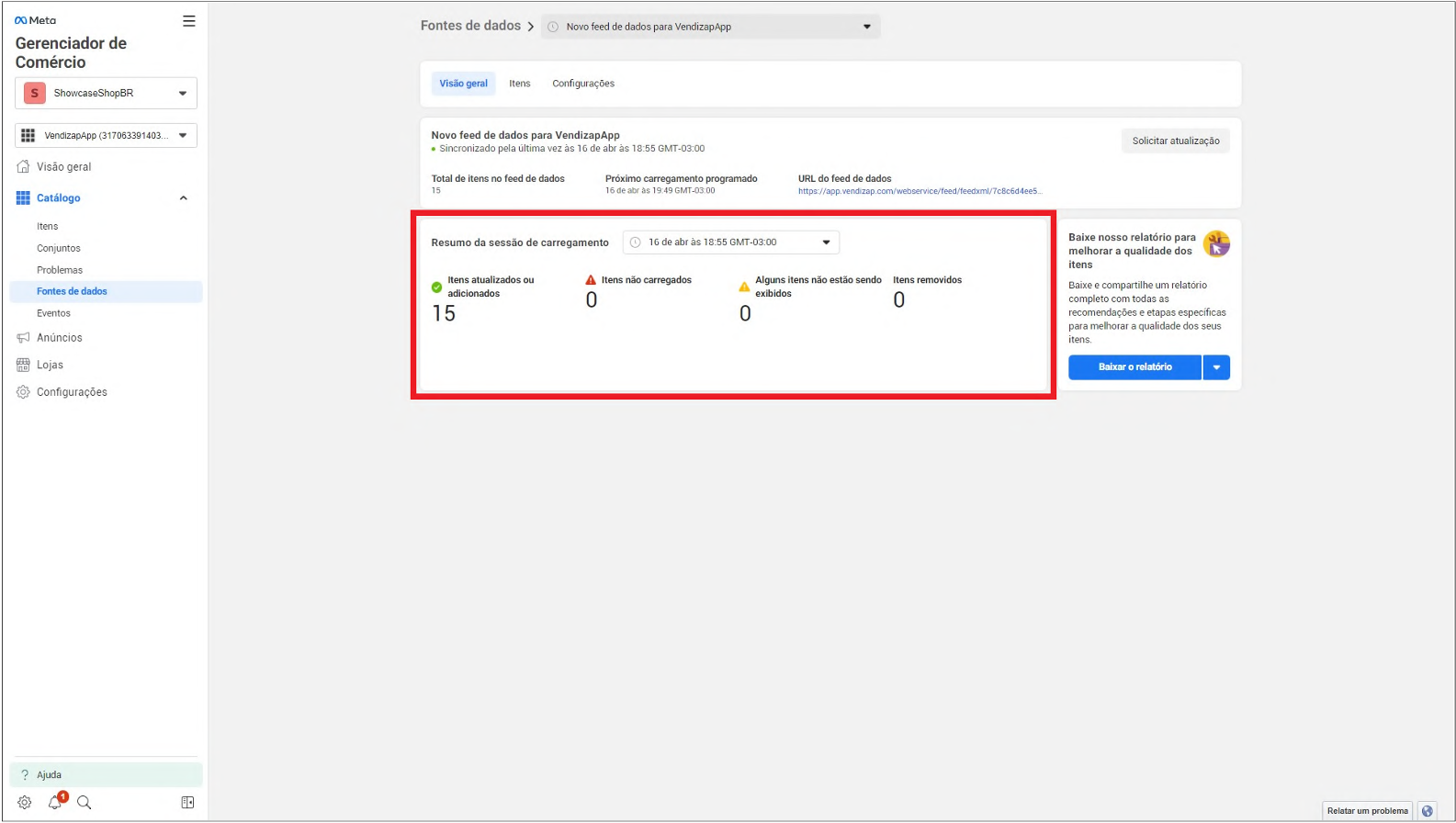1456x823 pixels.
Task: Click the search magnifier icon
Action: coord(85,802)
